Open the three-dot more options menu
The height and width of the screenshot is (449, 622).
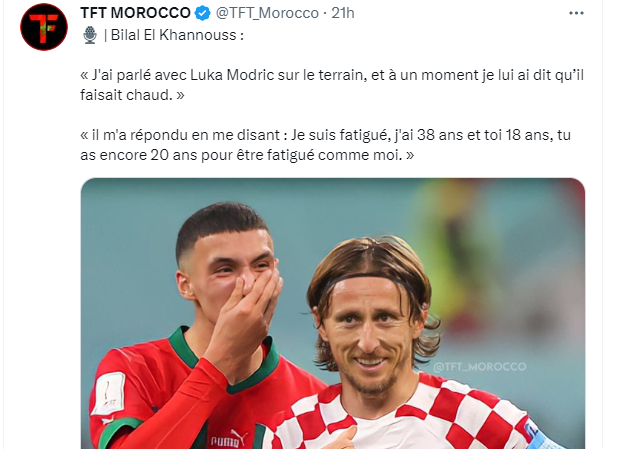tap(576, 13)
